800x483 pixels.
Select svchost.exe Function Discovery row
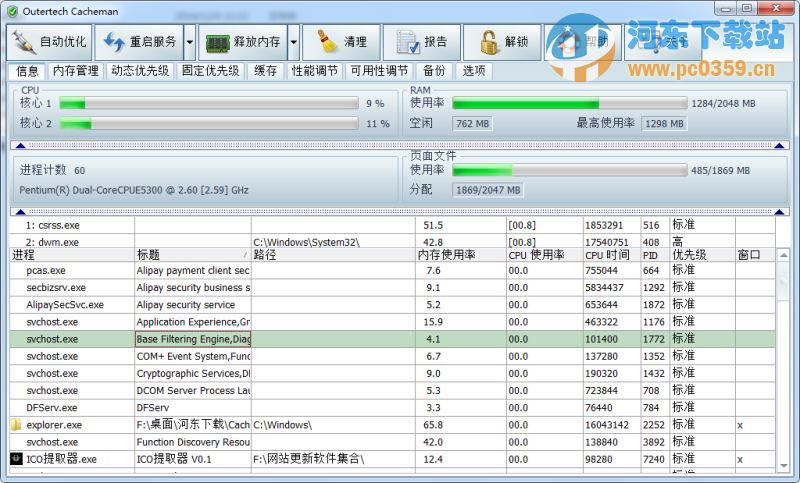coord(392,442)
